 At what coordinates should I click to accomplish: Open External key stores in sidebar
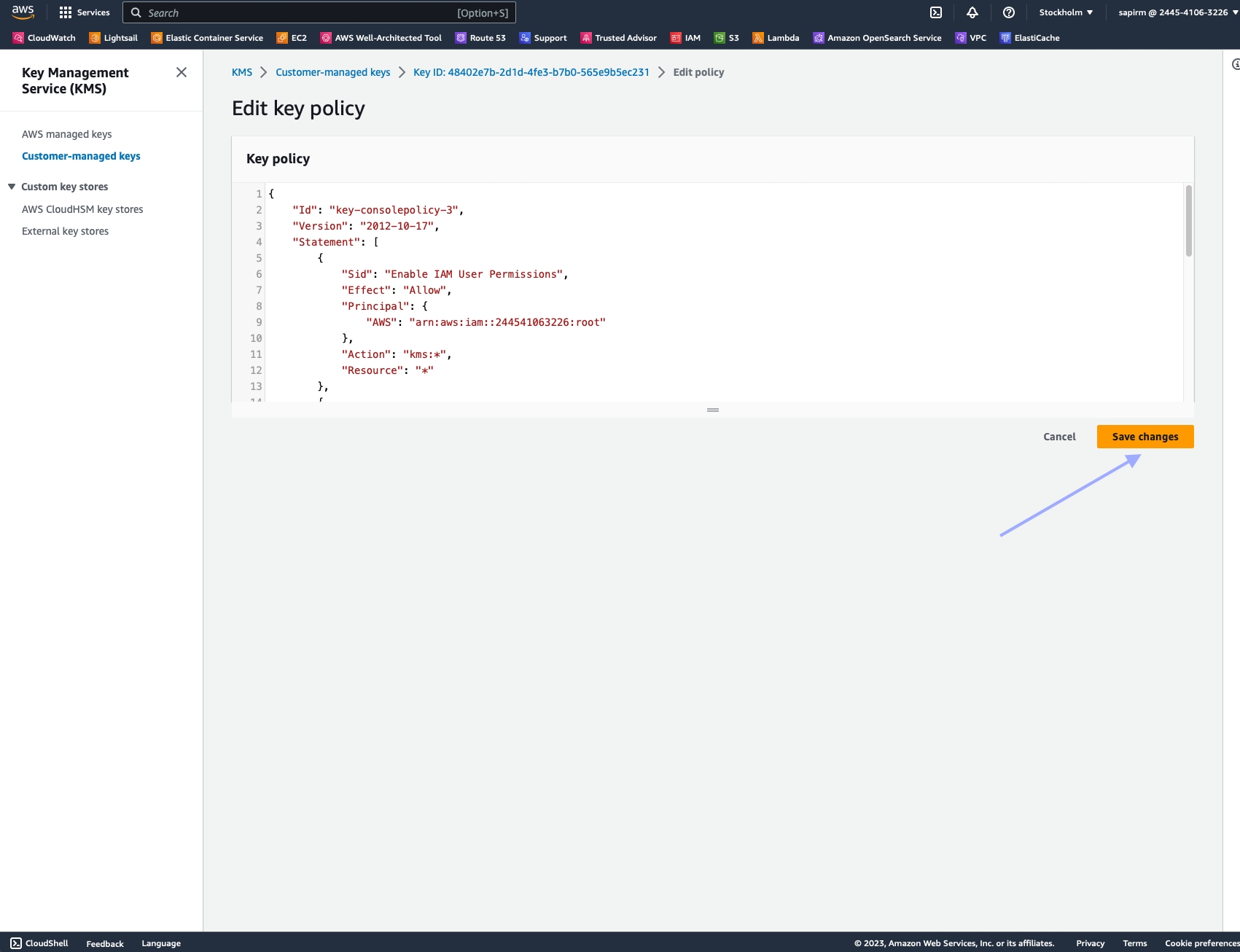coord(66,231)
